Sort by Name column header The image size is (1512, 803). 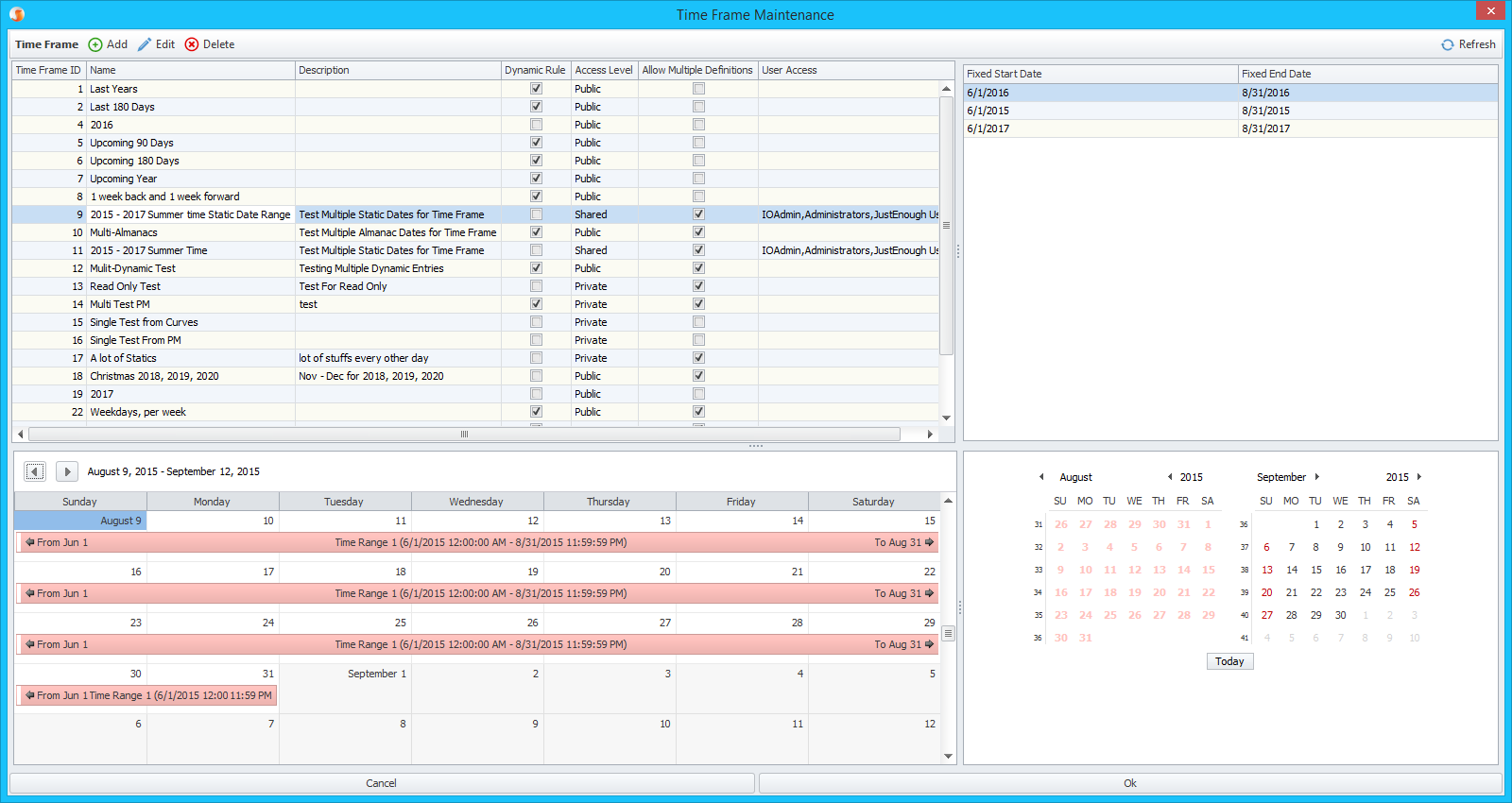(191, 70)
